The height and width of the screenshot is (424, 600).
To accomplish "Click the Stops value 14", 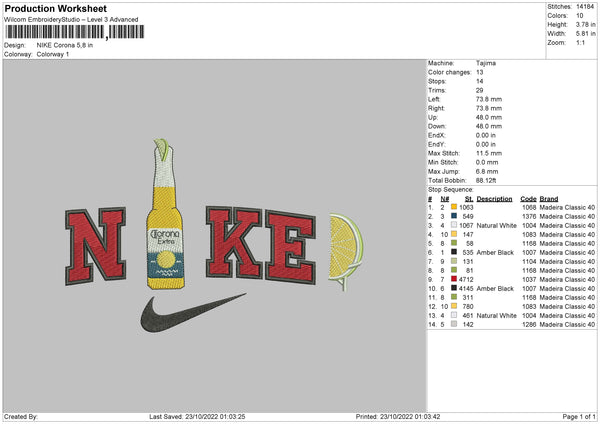I will (480, 81).
